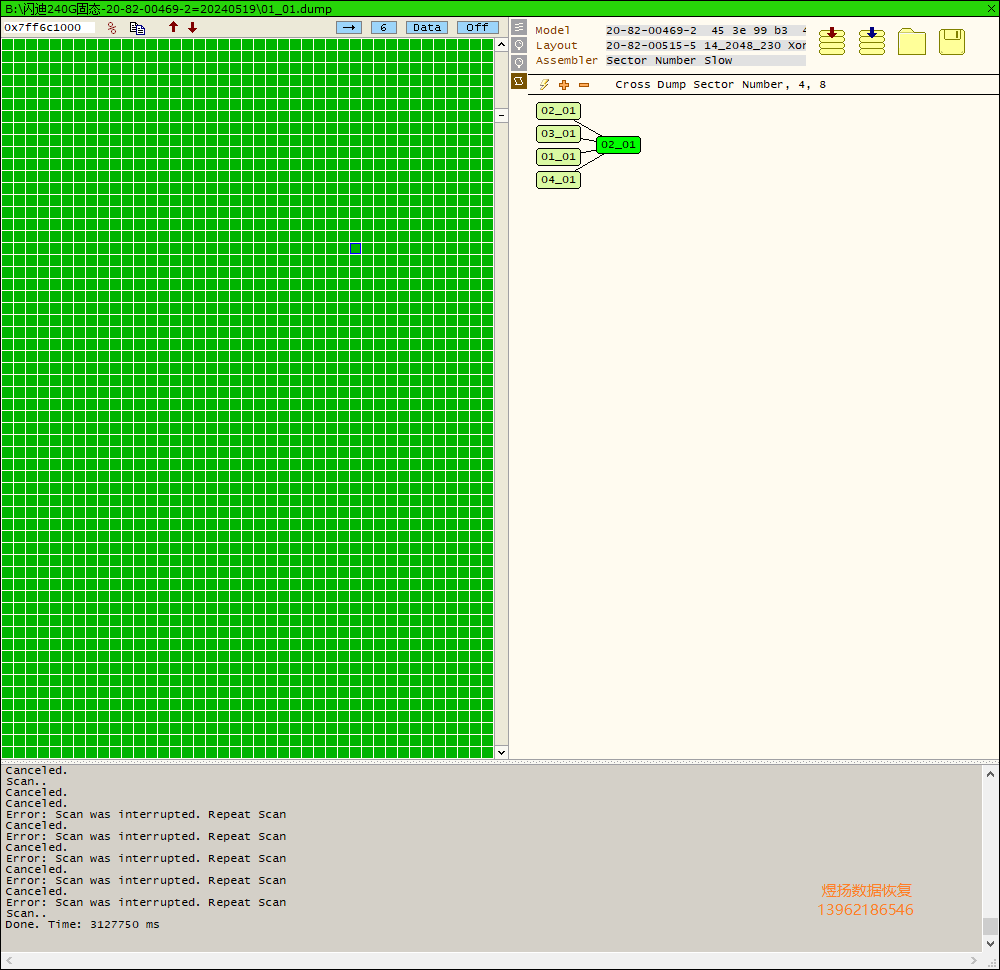Toggle the right-arrow direction button

coord(349,27)
